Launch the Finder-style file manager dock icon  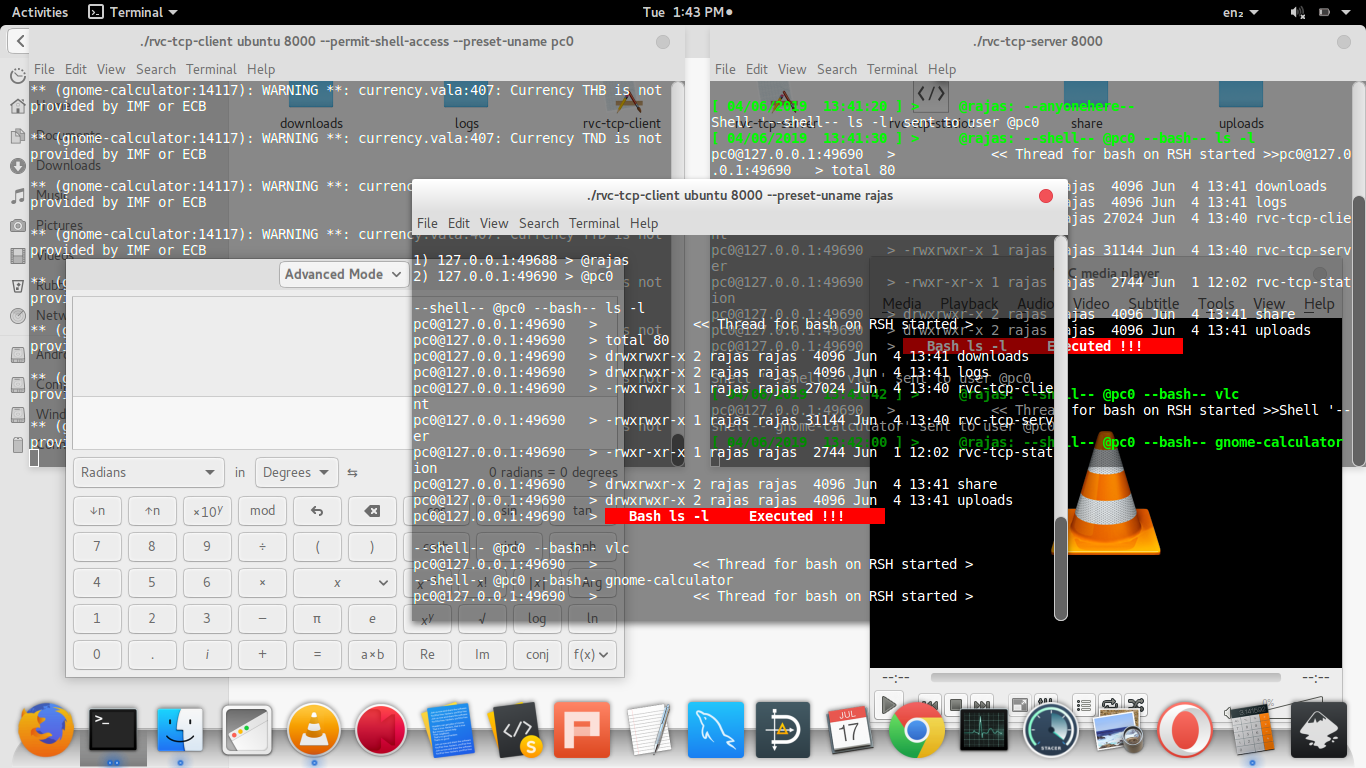click(181, 729)
